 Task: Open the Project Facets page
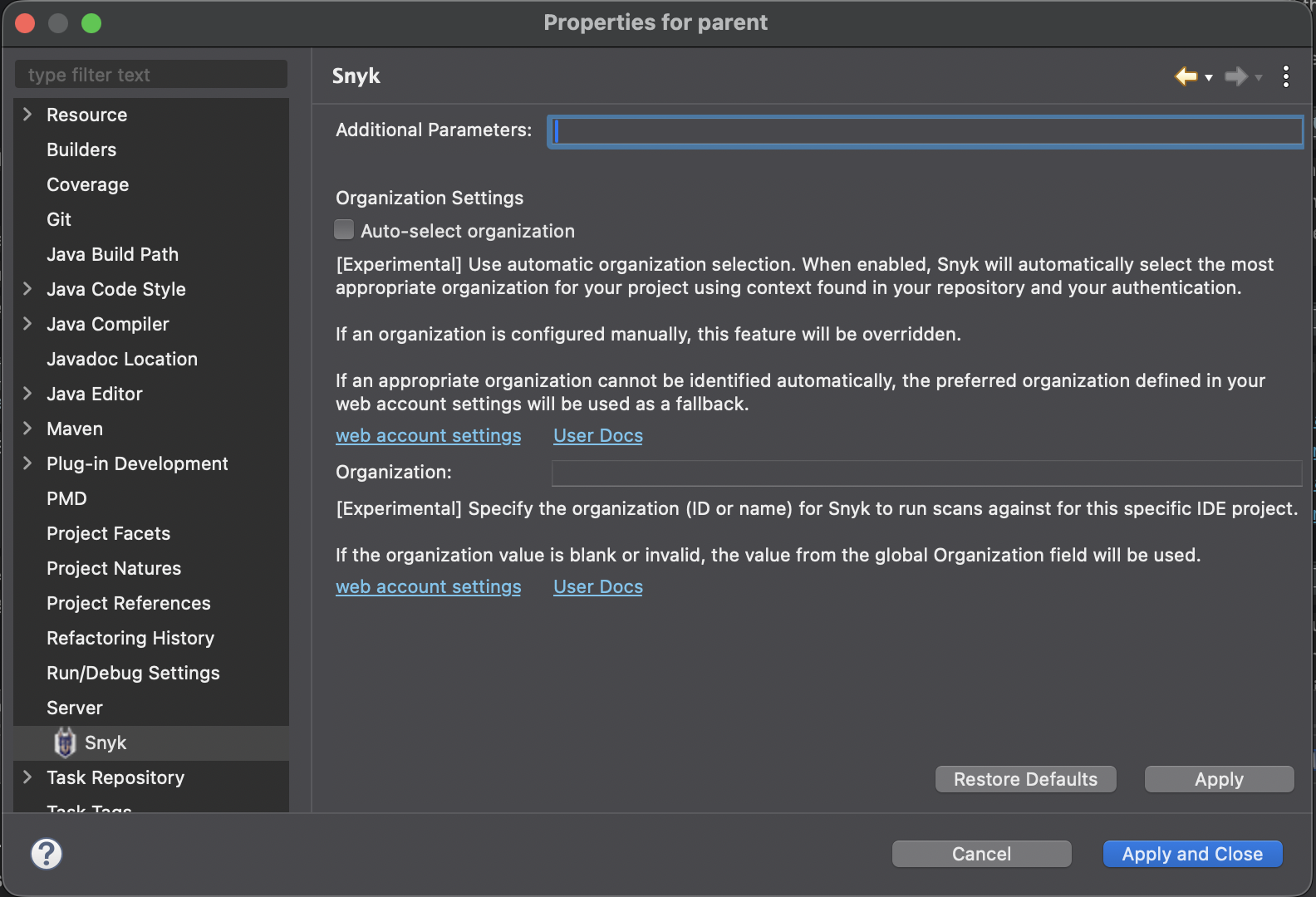[108, 533]
